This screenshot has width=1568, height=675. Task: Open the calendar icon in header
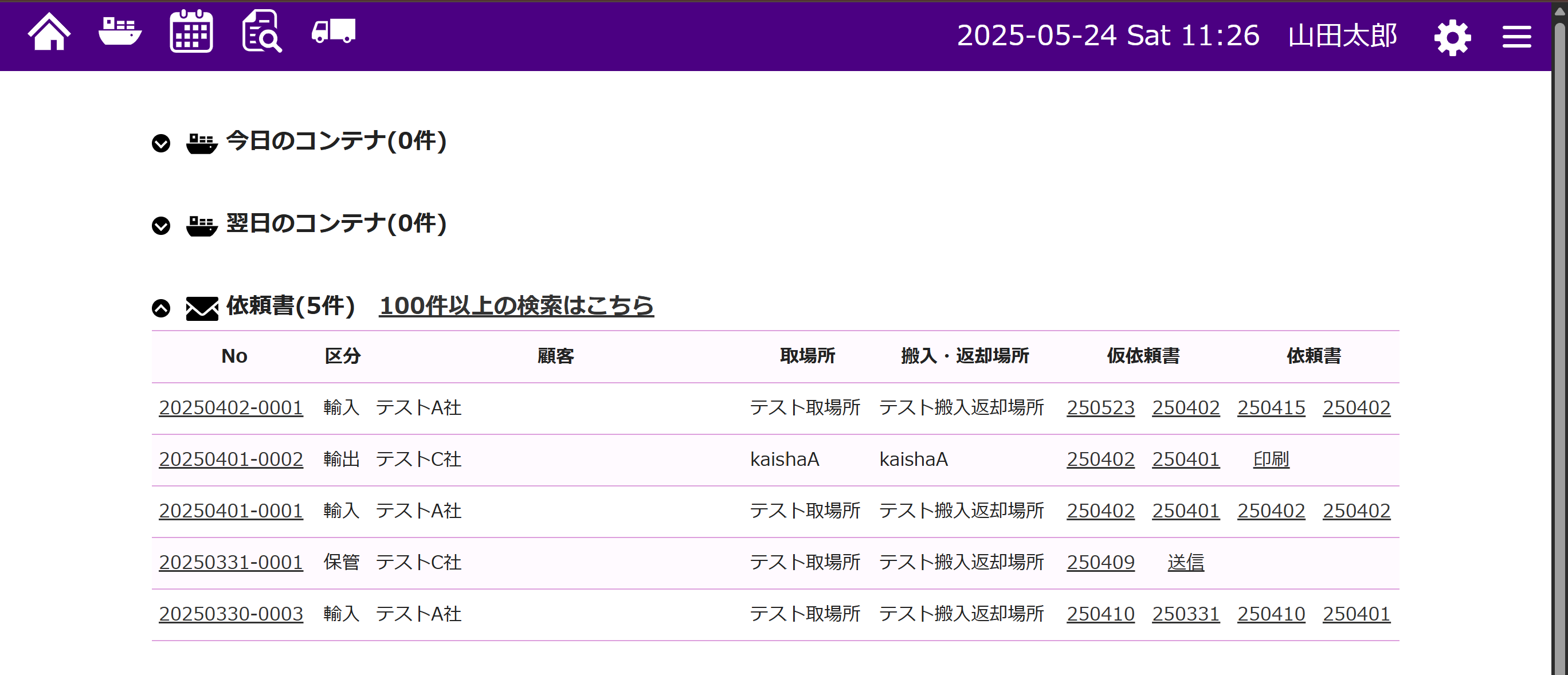click(191, 31)
